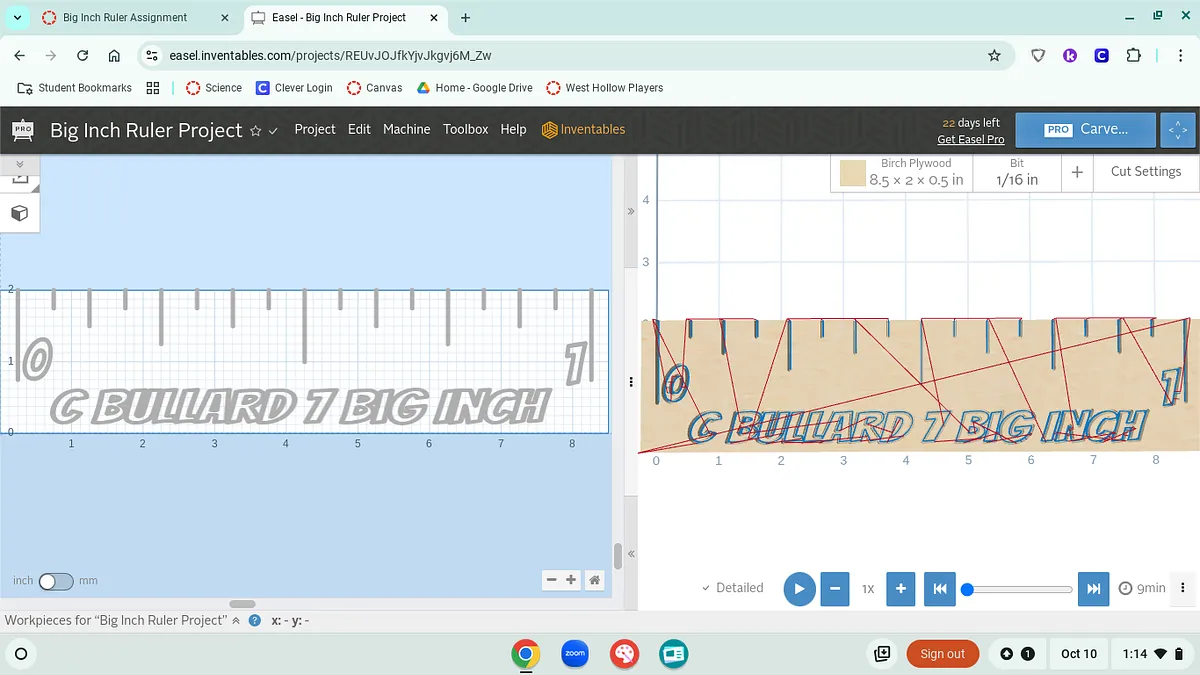Toggle the Detailed preview checkmark
This screenshot has height=675, width=1200.
pyautogui.click(x=732, y=588)
